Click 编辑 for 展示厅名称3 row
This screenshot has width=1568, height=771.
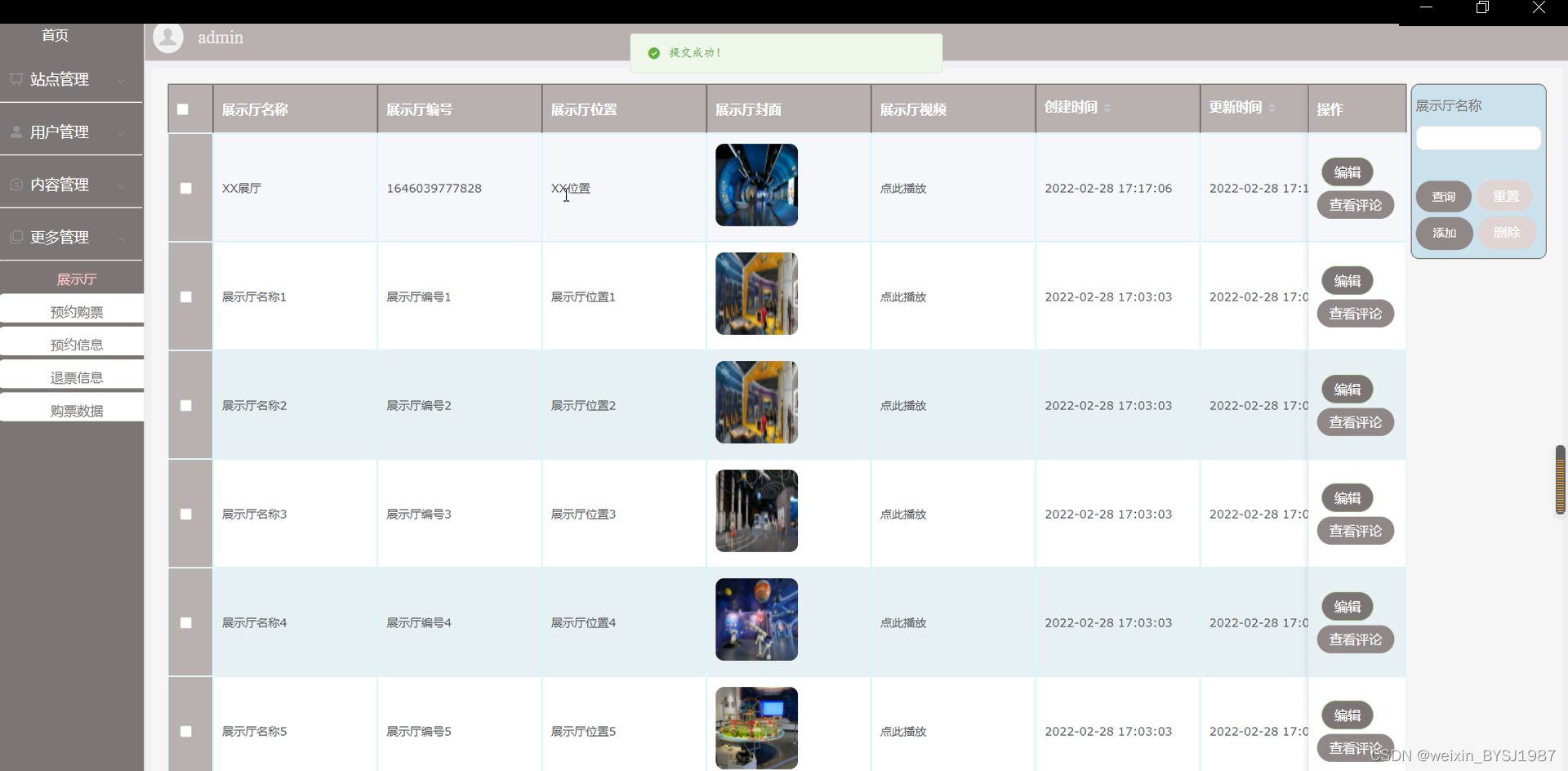click(x=1347, y=498)
